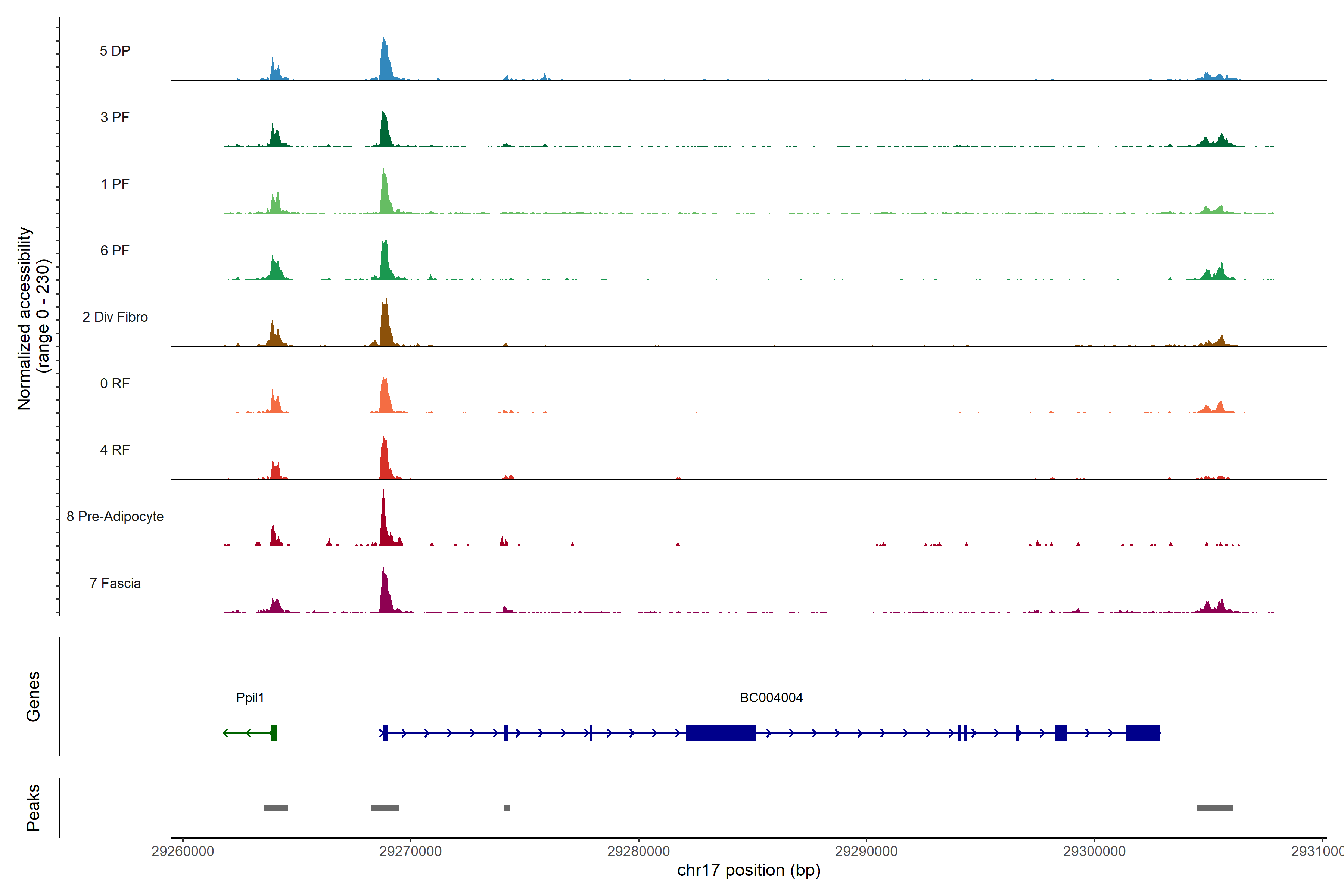Click the 29270000 axis tick label
Viewport: 1344px width, 896px height.
410,851
